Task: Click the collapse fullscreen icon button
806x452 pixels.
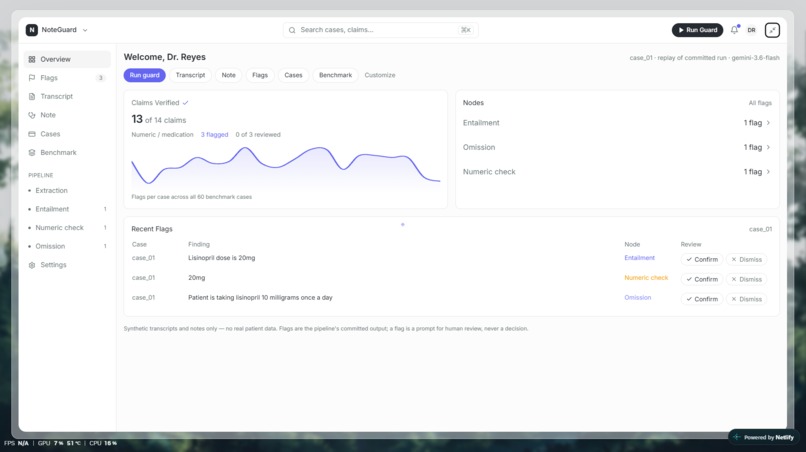Action: 772,30
